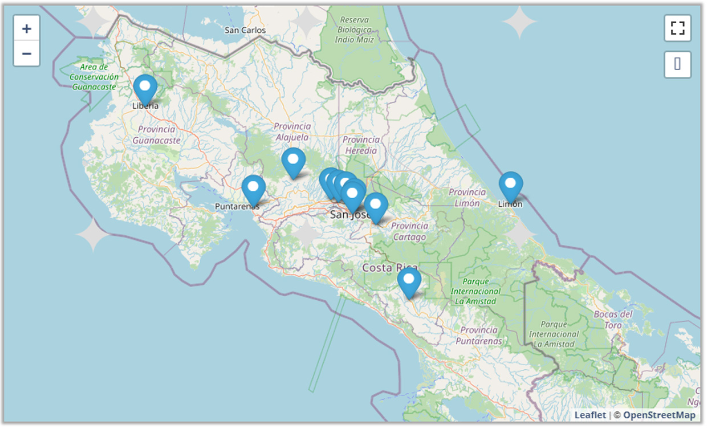
Task: Open marker south of the Costa Rica label
Action: (x=409, y=283)
